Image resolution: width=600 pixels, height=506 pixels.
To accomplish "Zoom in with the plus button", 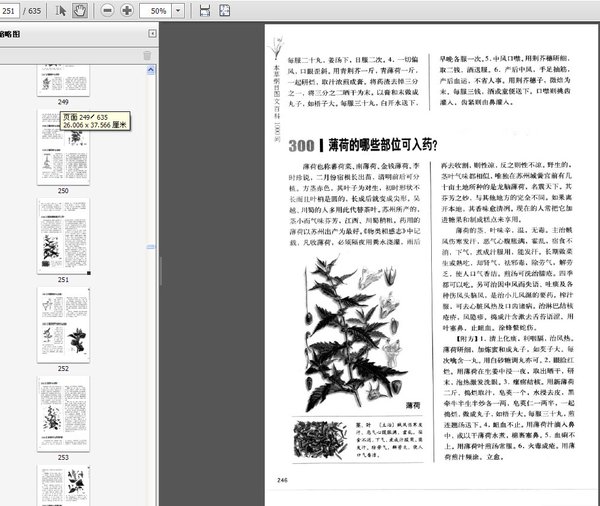I will pos(127,10).
